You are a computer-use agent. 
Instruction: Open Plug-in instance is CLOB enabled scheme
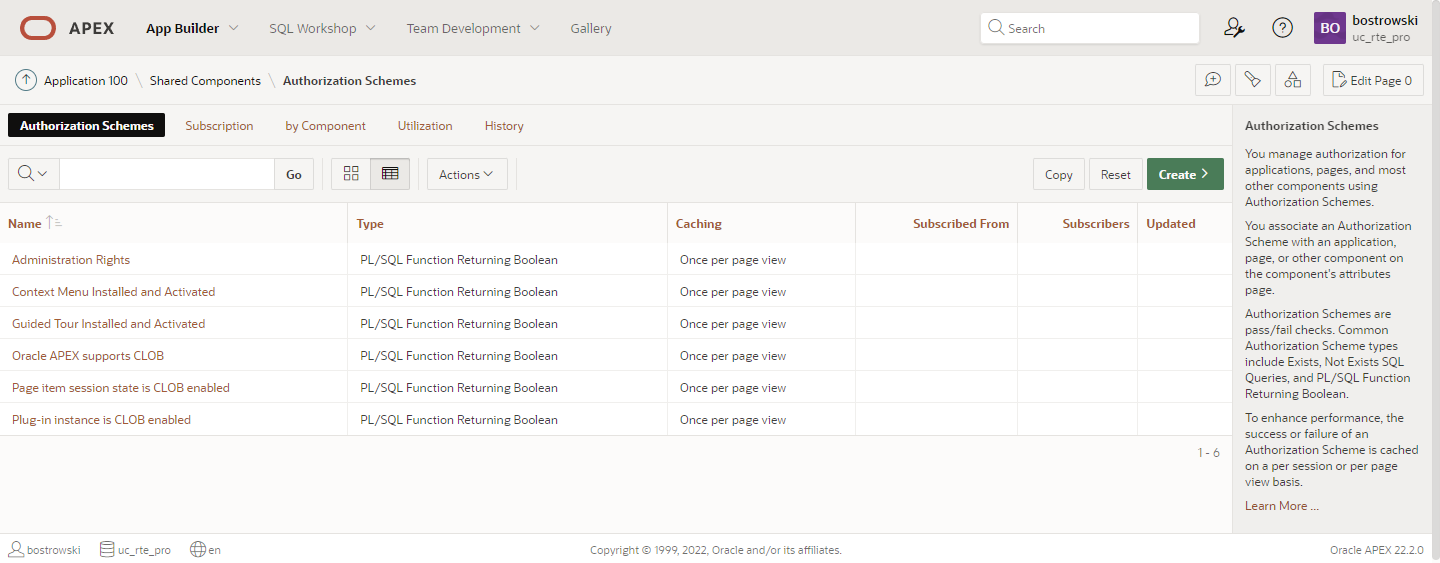(x=102, y=420)
